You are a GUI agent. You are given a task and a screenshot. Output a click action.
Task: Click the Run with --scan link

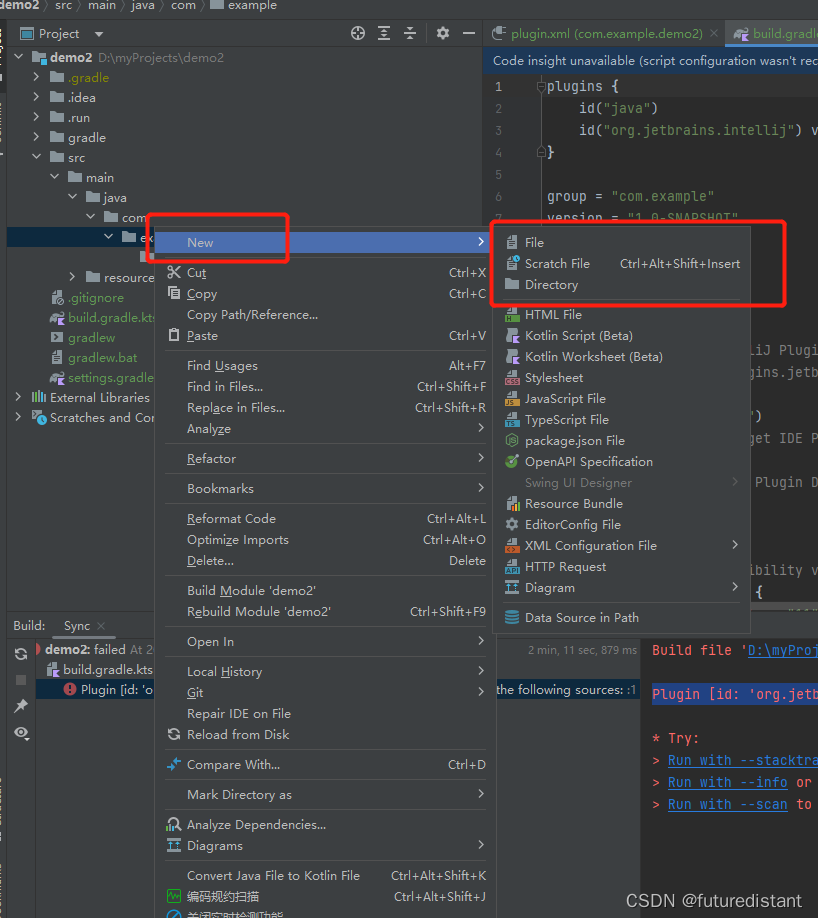click(727, 803)
